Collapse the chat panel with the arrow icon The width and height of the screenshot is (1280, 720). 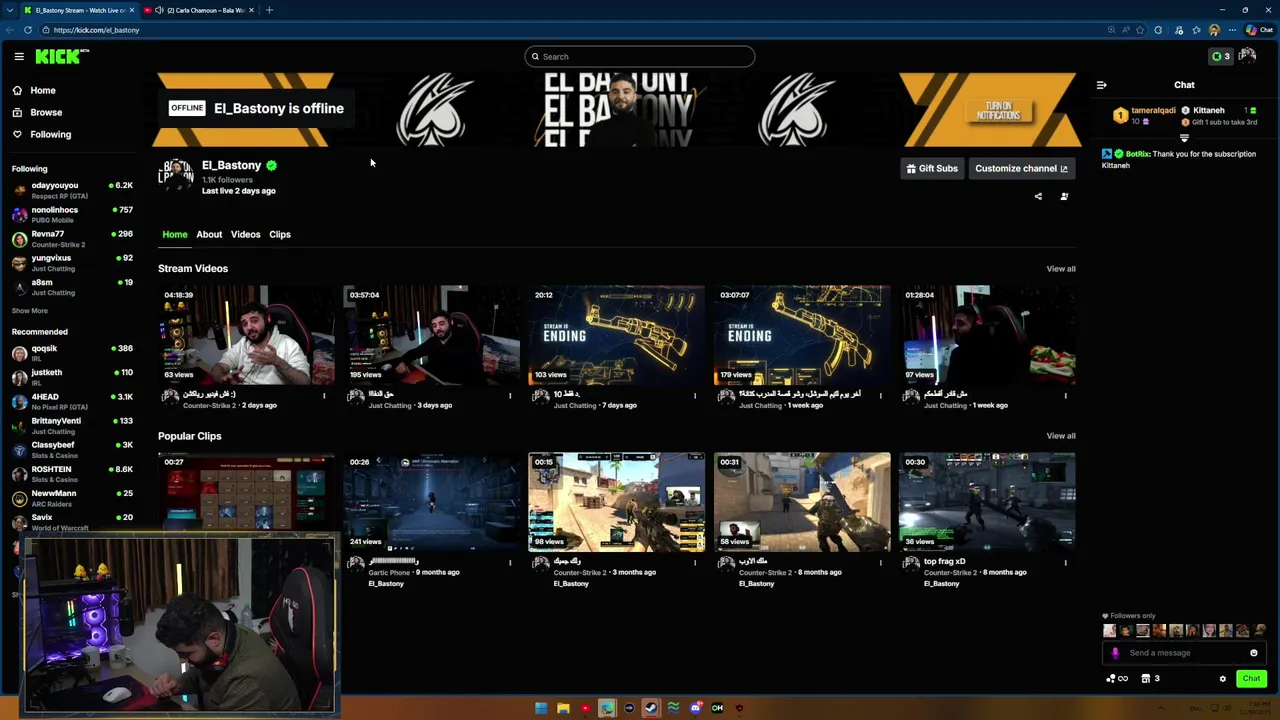tap(1101, 85)
